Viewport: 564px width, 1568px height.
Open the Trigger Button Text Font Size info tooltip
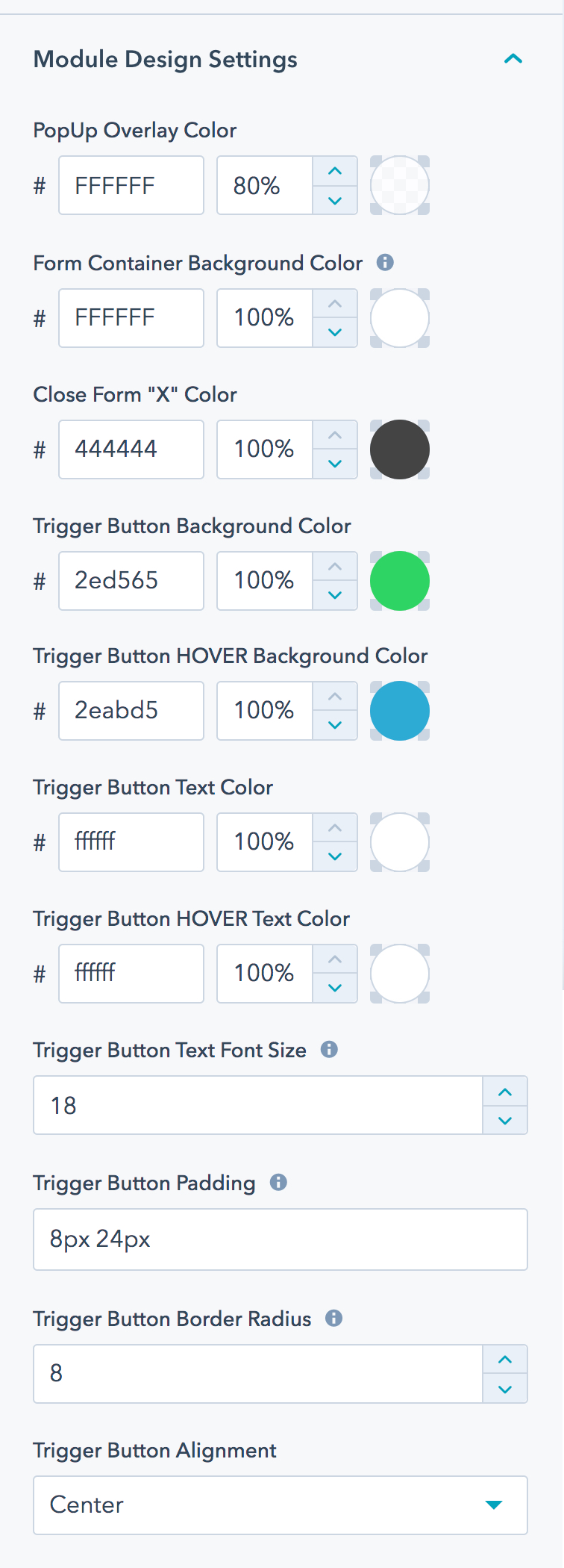point(328,1049)
